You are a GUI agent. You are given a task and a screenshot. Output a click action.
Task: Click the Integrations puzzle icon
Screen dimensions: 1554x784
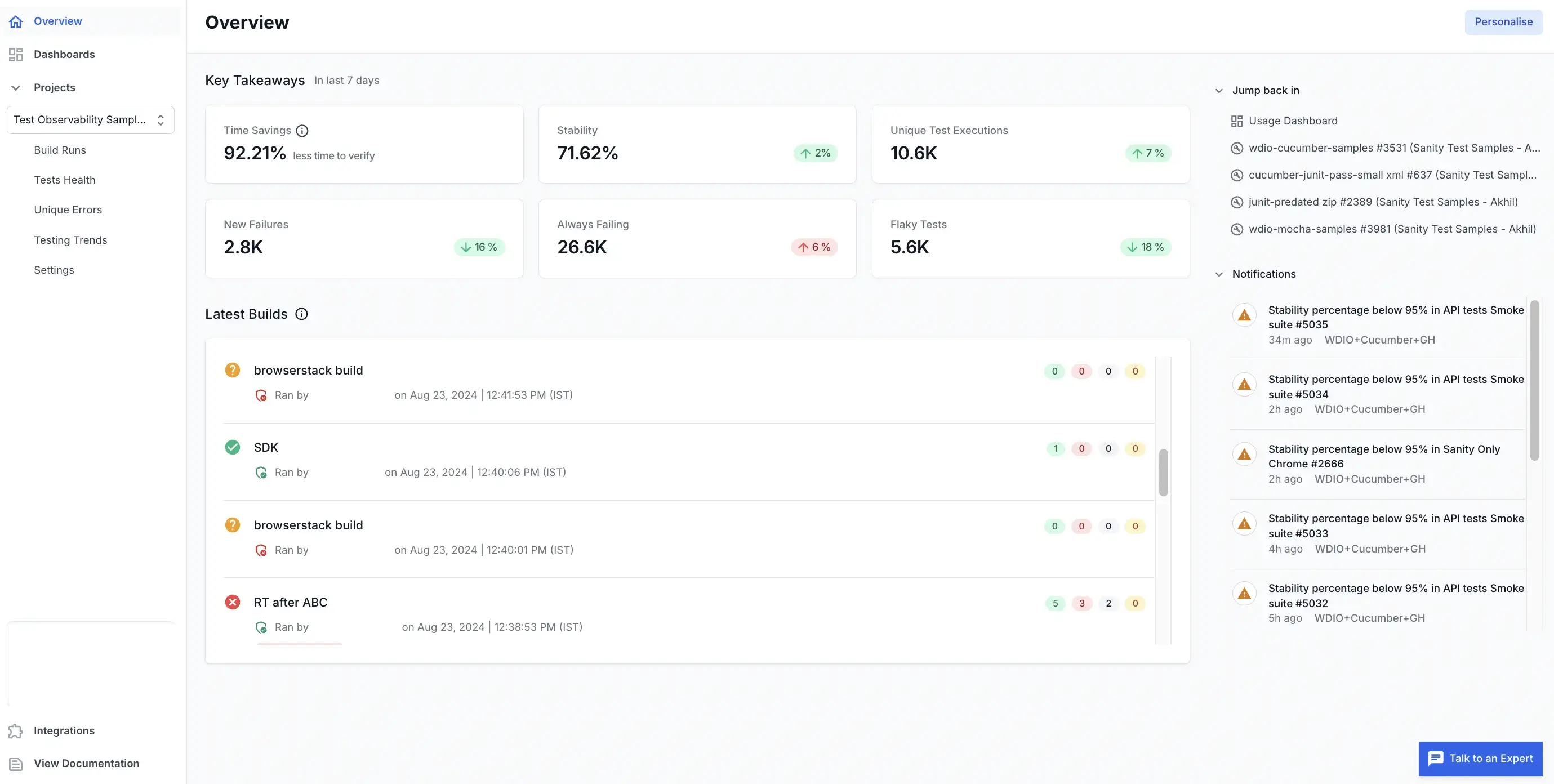coord(16,731)
